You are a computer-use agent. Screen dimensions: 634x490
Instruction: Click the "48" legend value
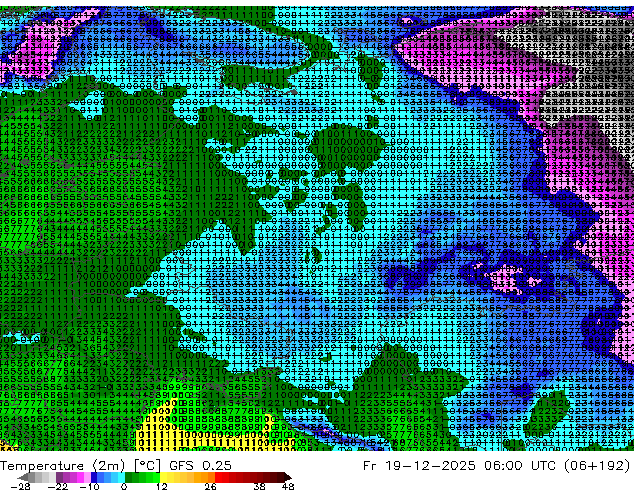(288, 486)
